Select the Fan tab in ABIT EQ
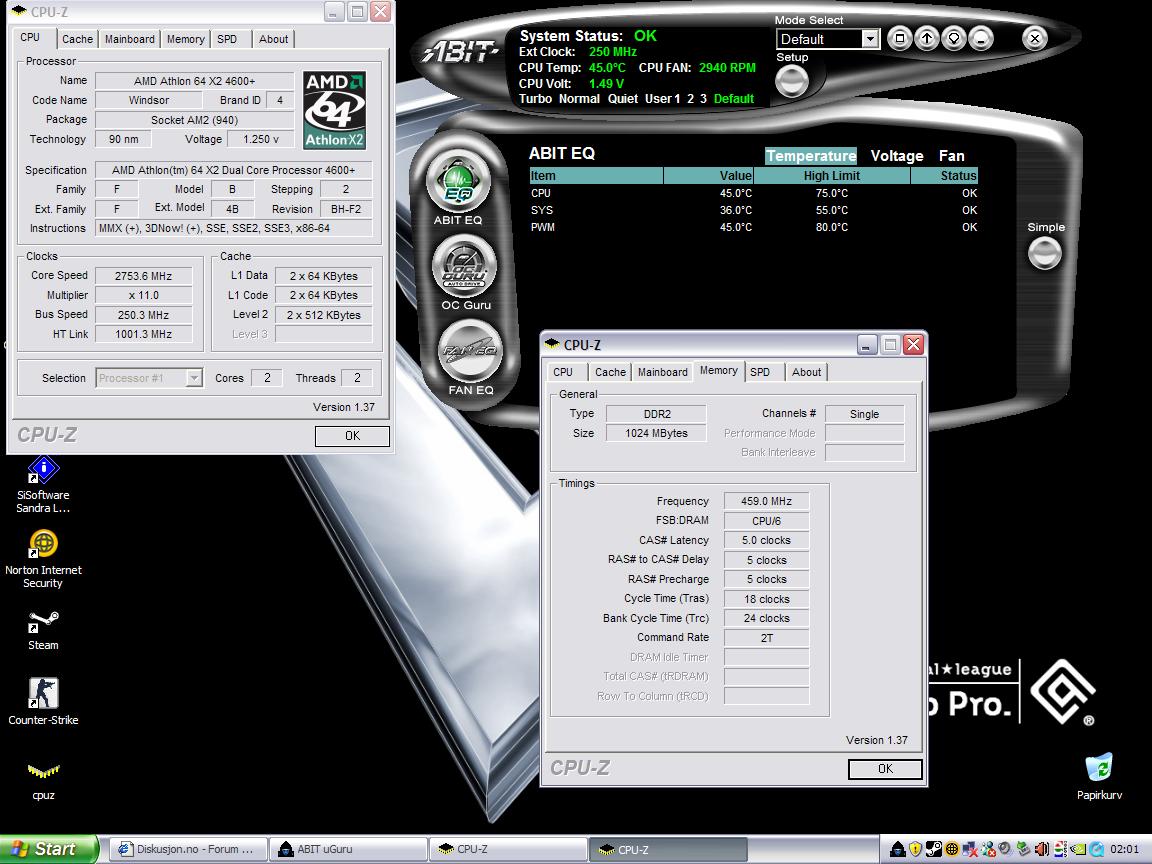 pos(951,156)
